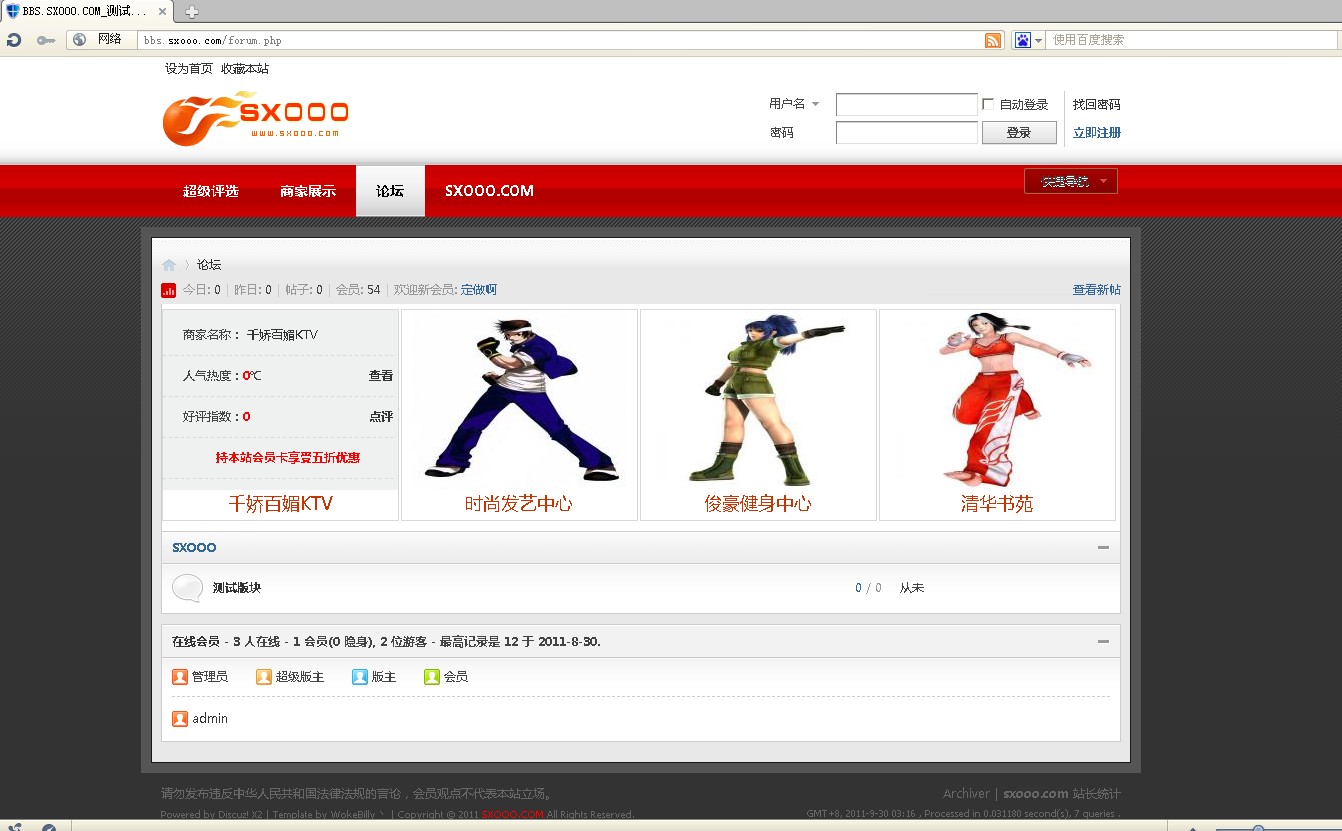Click the sxooo.com footer link
Image resolution: width=1342 pixels, height=831 pixels.
[1036, 794]
